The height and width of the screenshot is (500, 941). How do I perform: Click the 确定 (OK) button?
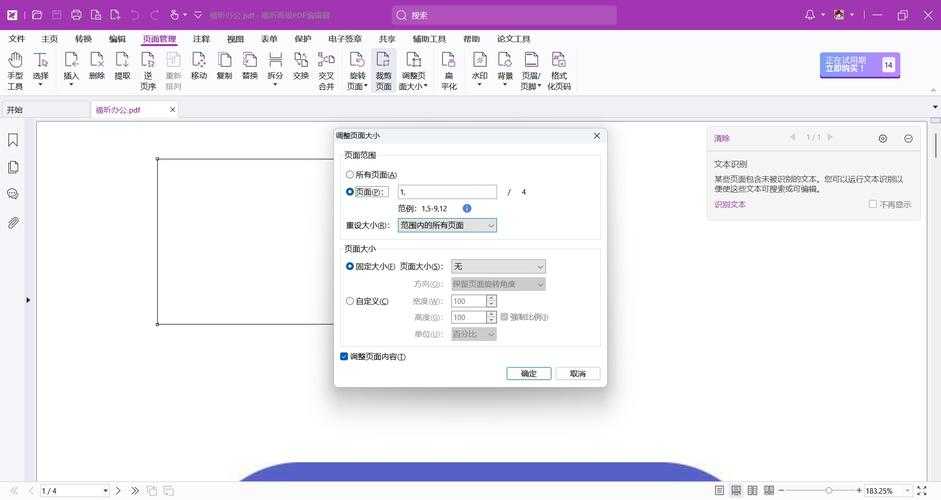coord(528,374)
